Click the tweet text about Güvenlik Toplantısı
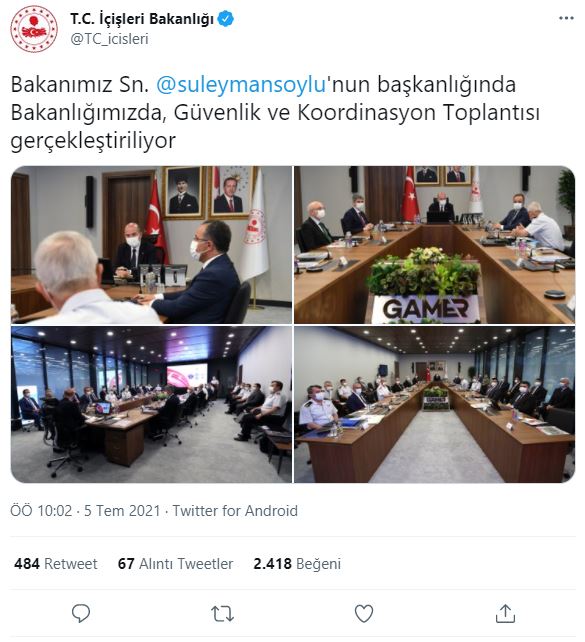The width and height of the screenshot is (585, 642). (x=275, y=112)
